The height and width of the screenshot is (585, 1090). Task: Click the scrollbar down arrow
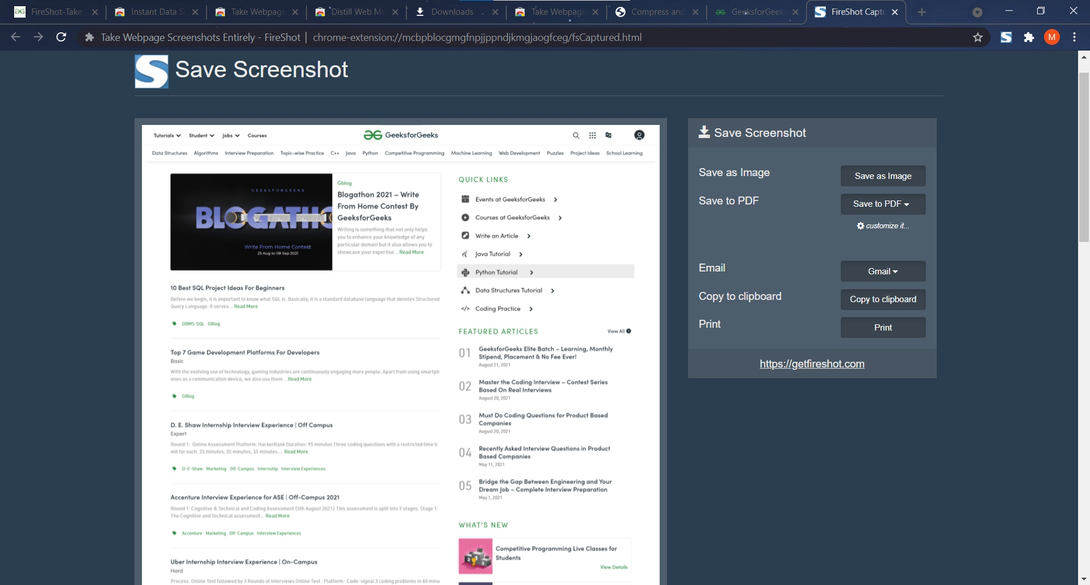(1084, 579)
